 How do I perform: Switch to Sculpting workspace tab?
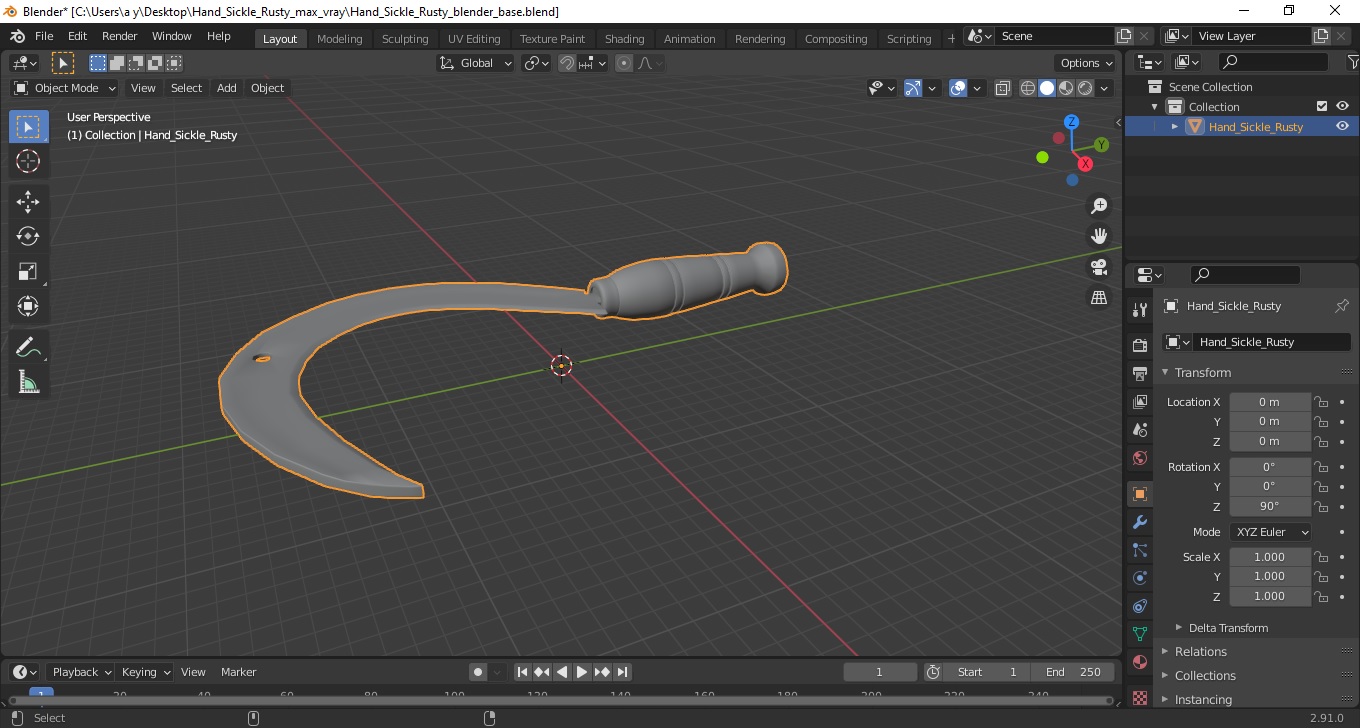[x=405, y=39]
